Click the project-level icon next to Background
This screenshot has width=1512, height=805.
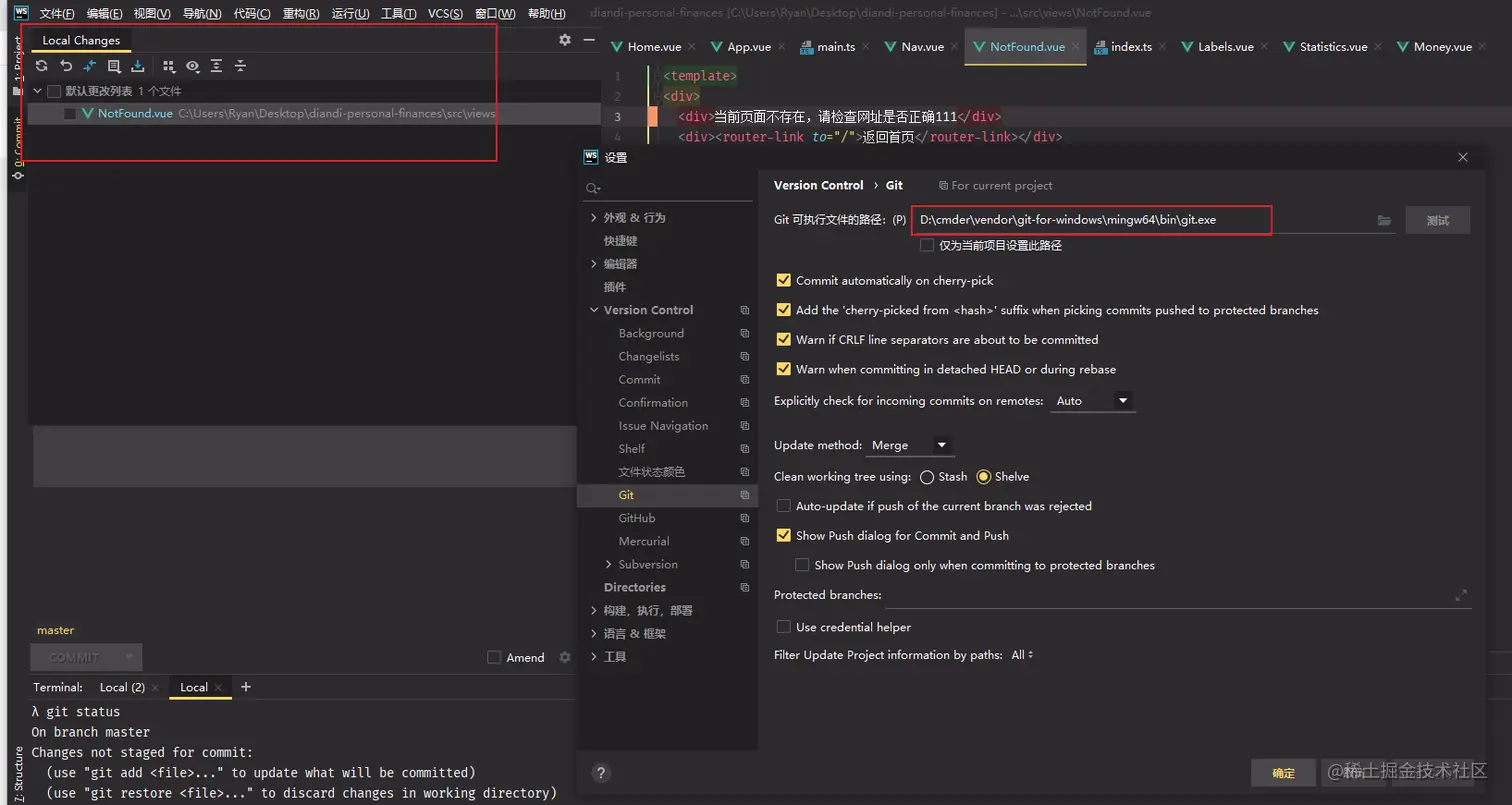pyautogui.click(x=744, y=333)
